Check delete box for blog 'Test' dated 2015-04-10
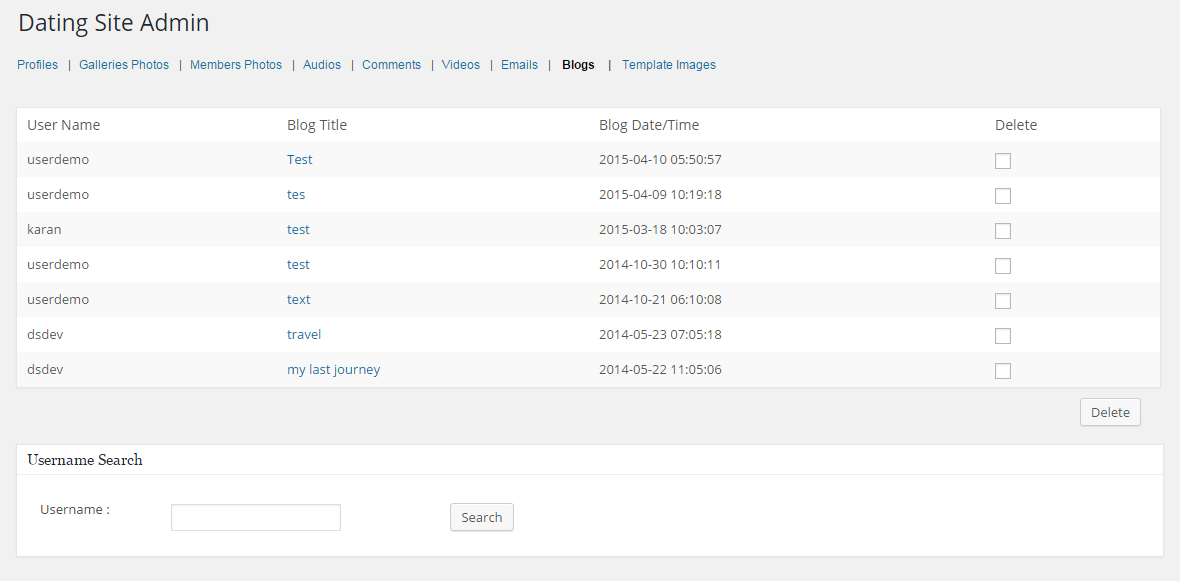 point(1002,161)
